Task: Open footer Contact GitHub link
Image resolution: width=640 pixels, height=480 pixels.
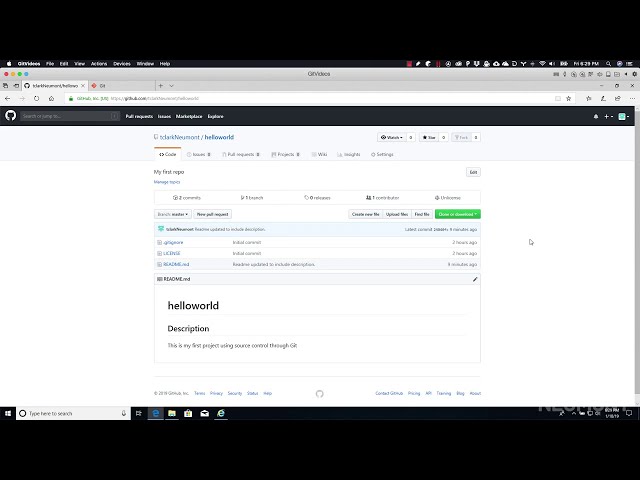Action: click(389, 393)
